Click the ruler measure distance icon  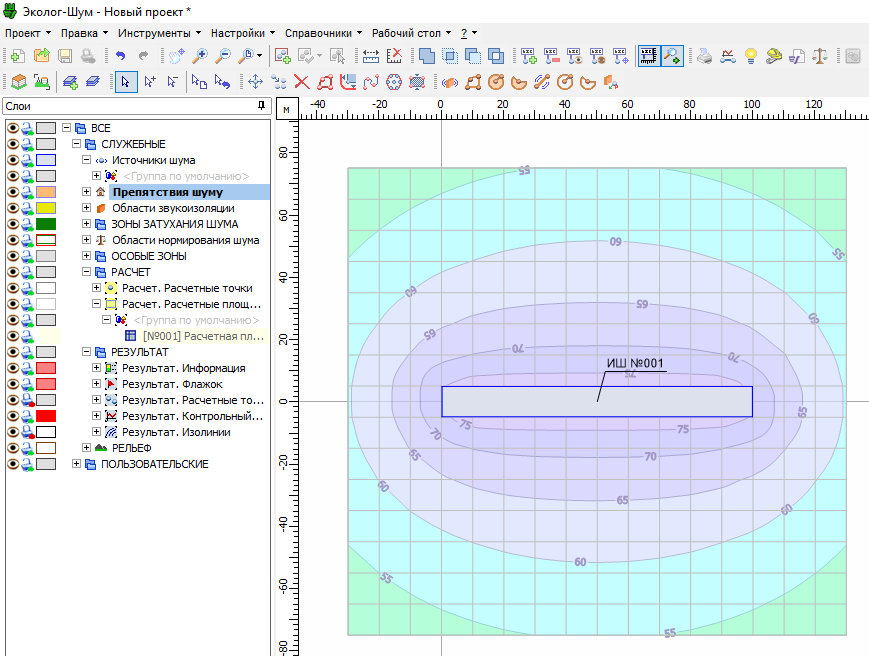tap(371, 56)
